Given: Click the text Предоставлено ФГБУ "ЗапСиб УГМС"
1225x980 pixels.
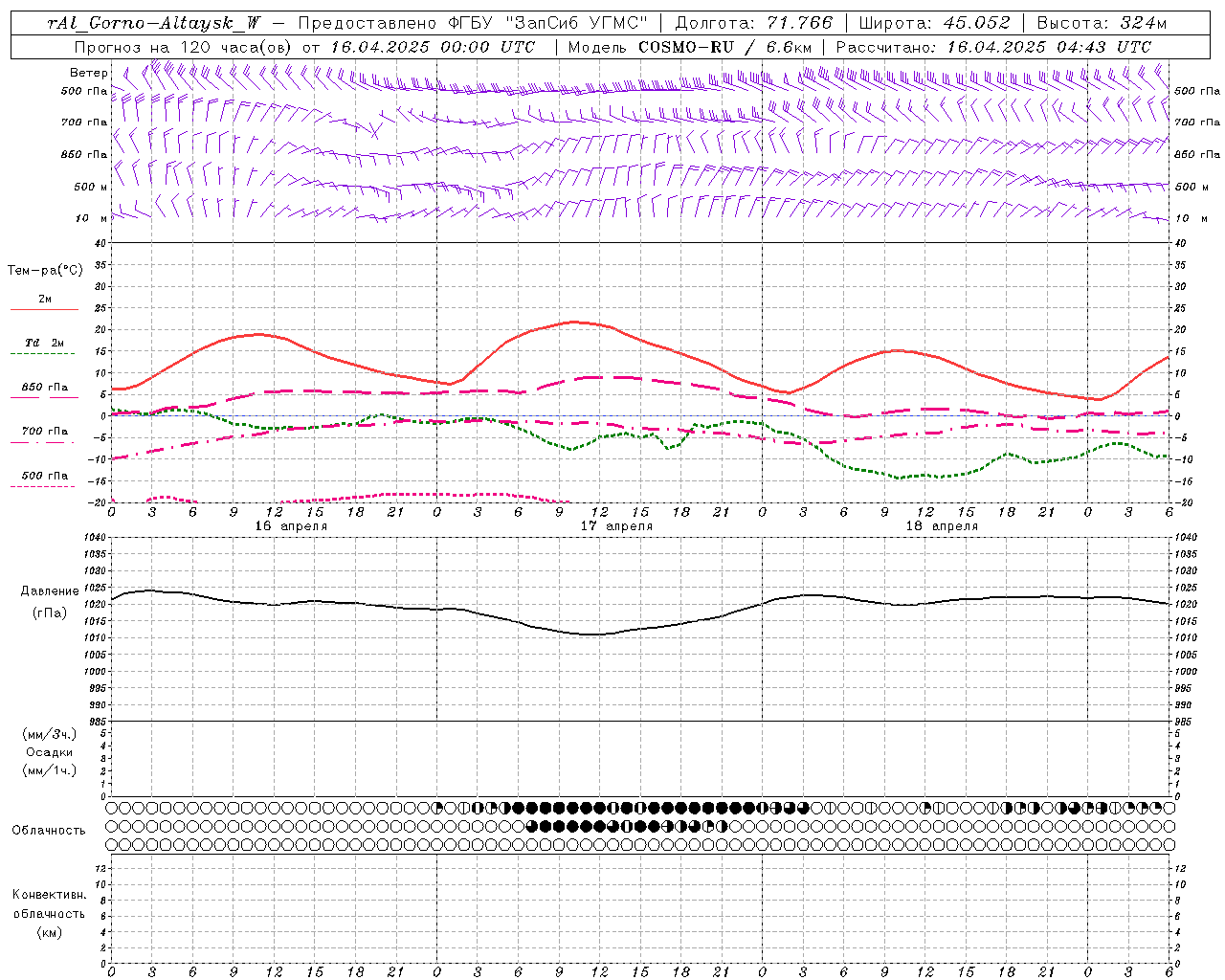Looking at the screenshot, I should tap(474, 23).
